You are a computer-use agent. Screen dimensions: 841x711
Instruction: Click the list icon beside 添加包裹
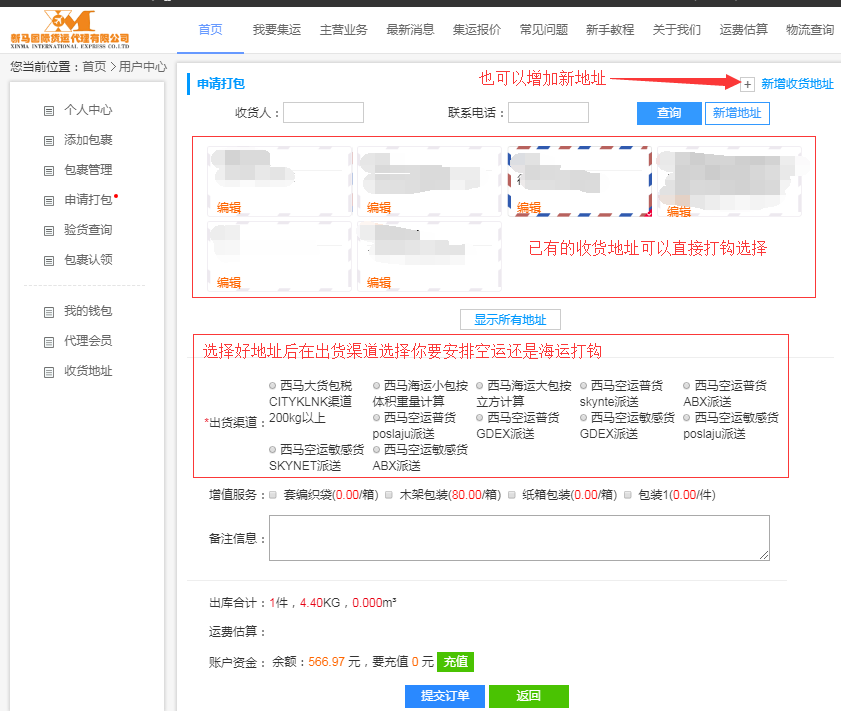coord(49,141)
